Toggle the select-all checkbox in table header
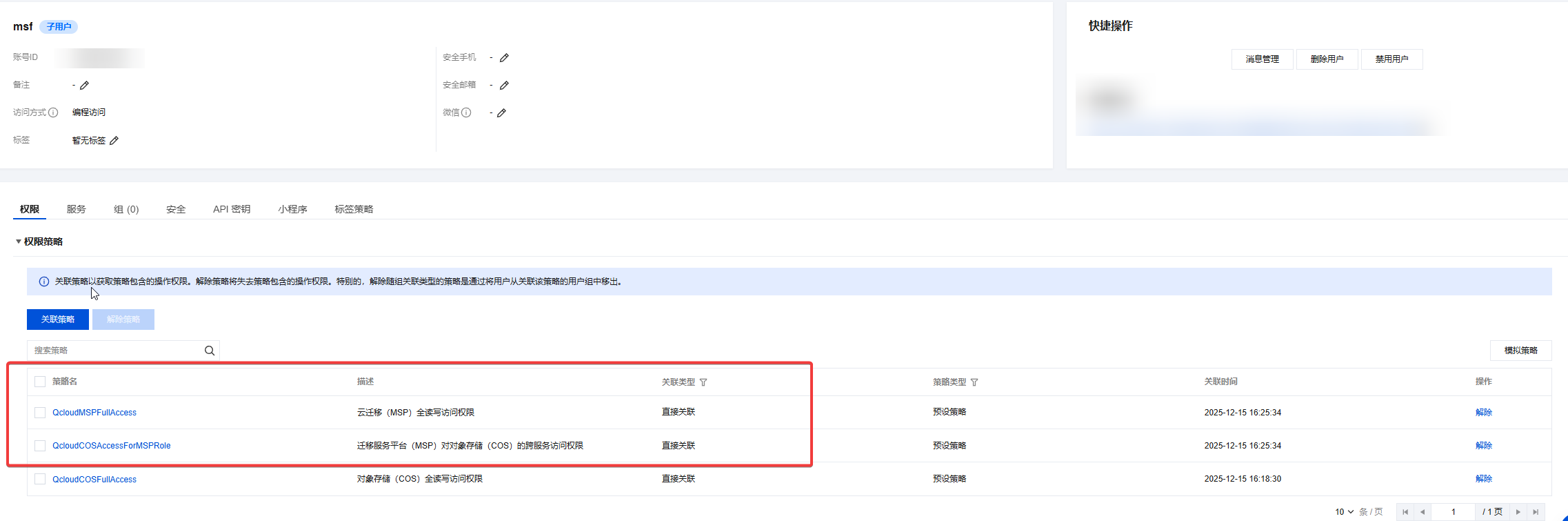Image resolution: width=1568 pixels, height=521 pixels. 40,382
